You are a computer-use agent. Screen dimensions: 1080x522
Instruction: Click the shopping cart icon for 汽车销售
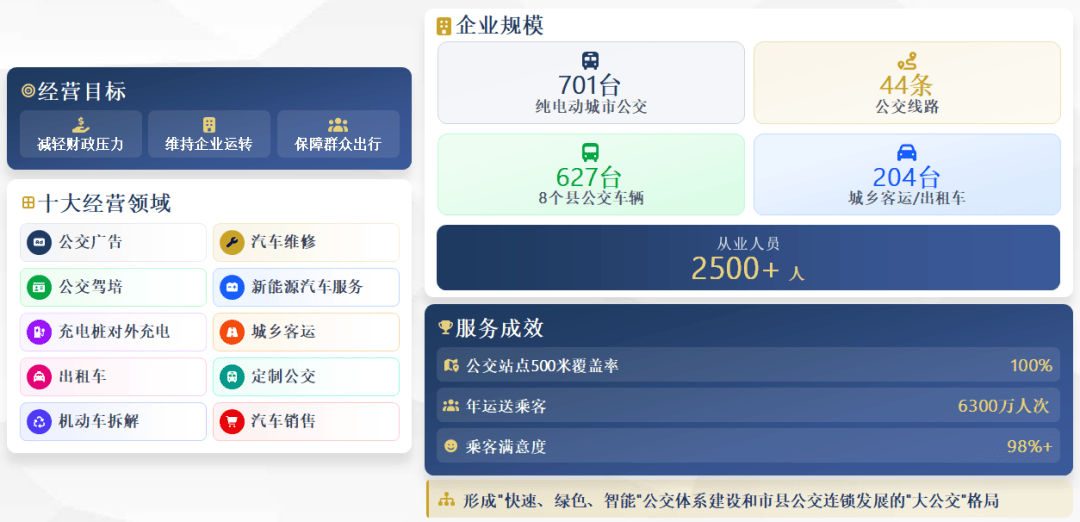pos(232,421)
